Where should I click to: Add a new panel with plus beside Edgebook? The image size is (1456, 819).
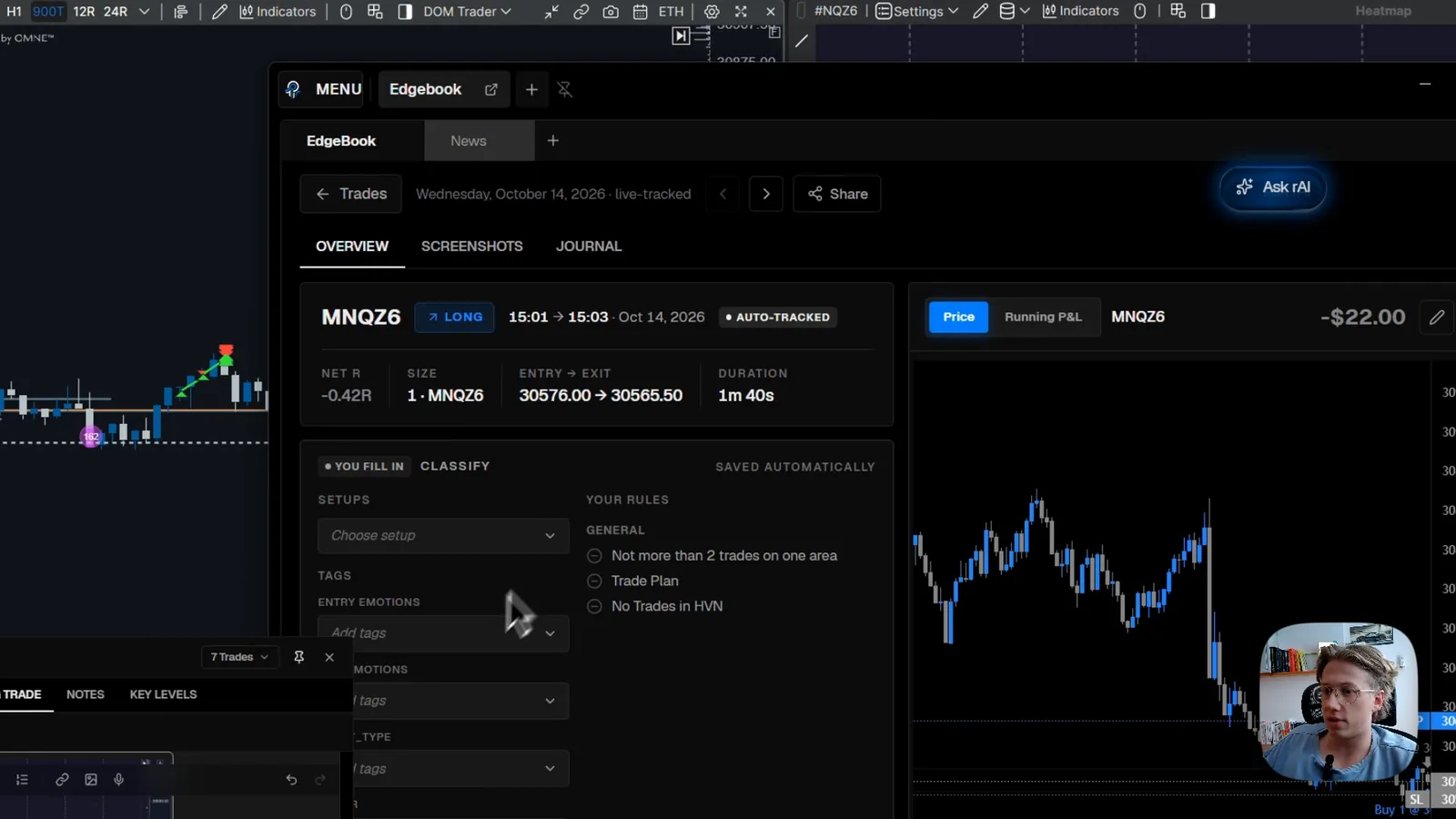click(531, 89)
